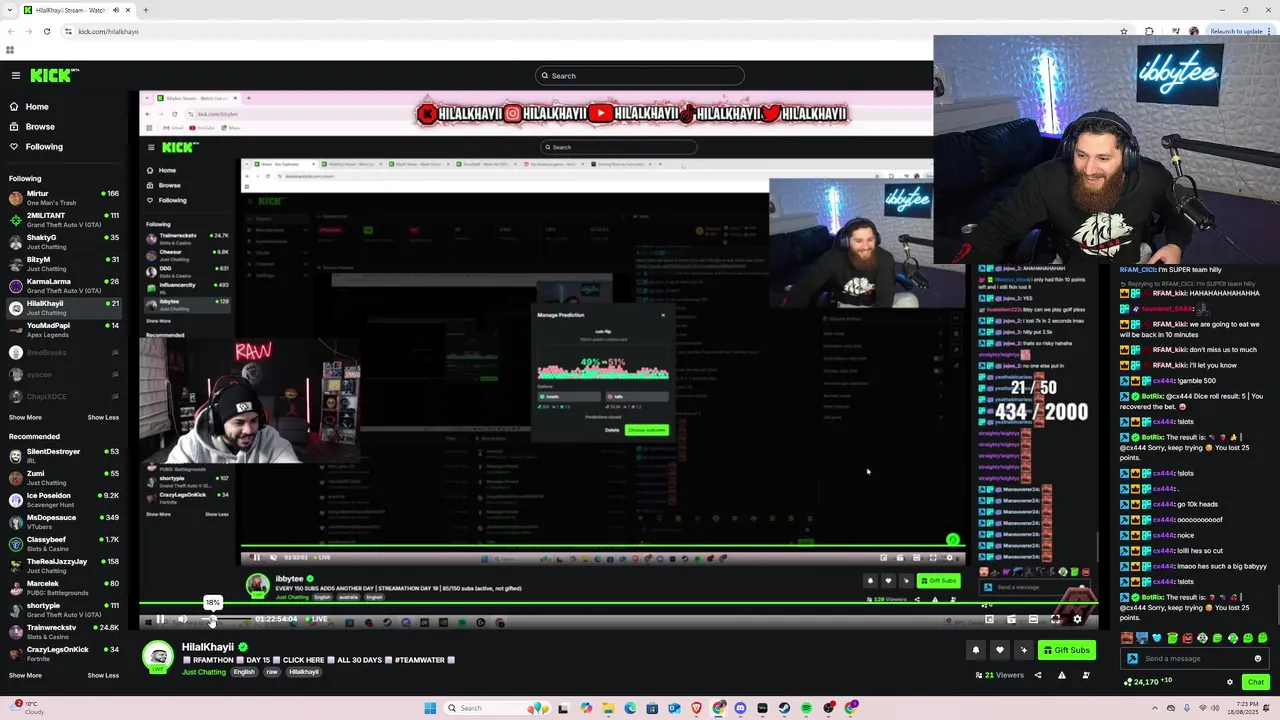Screen dimensions: 1280x720
Task: Open browser extensions puzzle icon
Action: point(1148,31)
